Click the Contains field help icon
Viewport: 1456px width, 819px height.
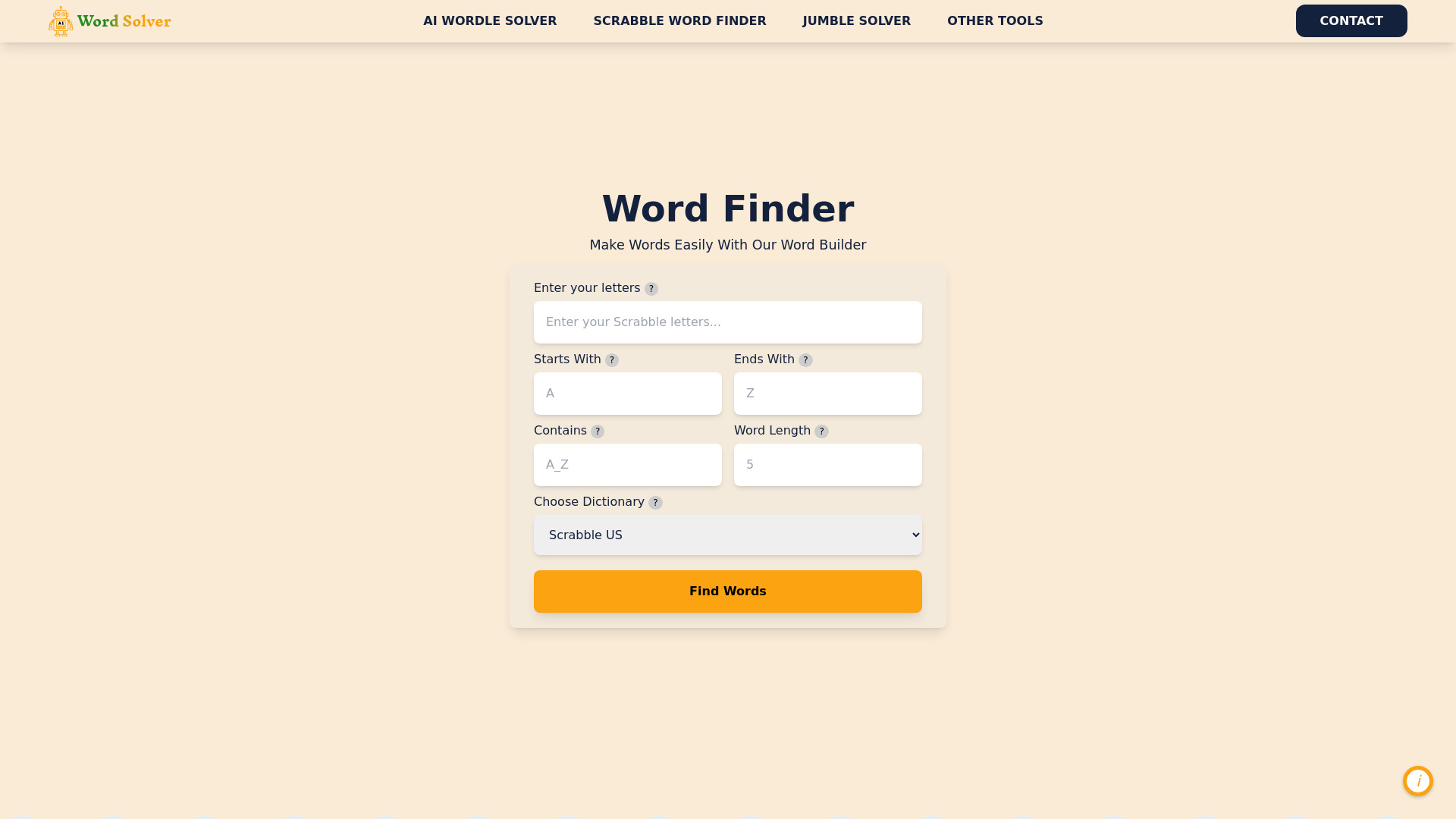[597, 431]
